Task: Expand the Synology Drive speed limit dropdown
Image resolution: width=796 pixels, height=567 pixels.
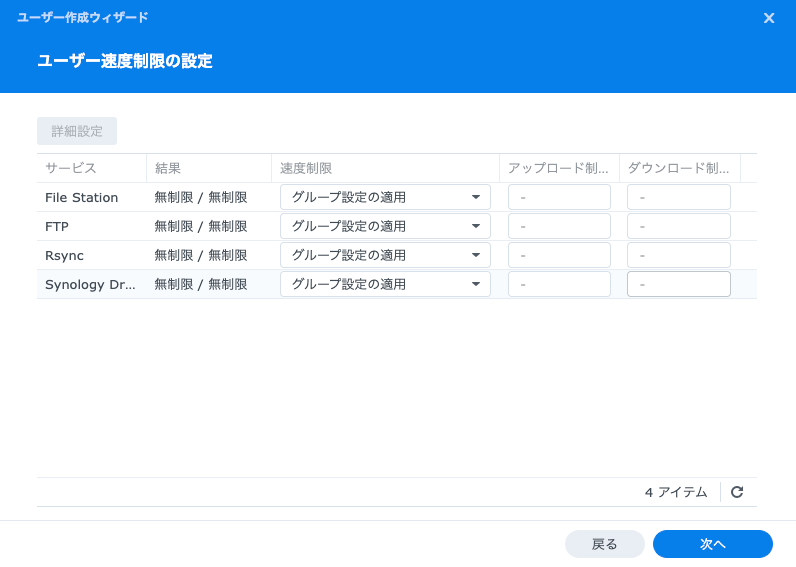Action: pos(385,284)
